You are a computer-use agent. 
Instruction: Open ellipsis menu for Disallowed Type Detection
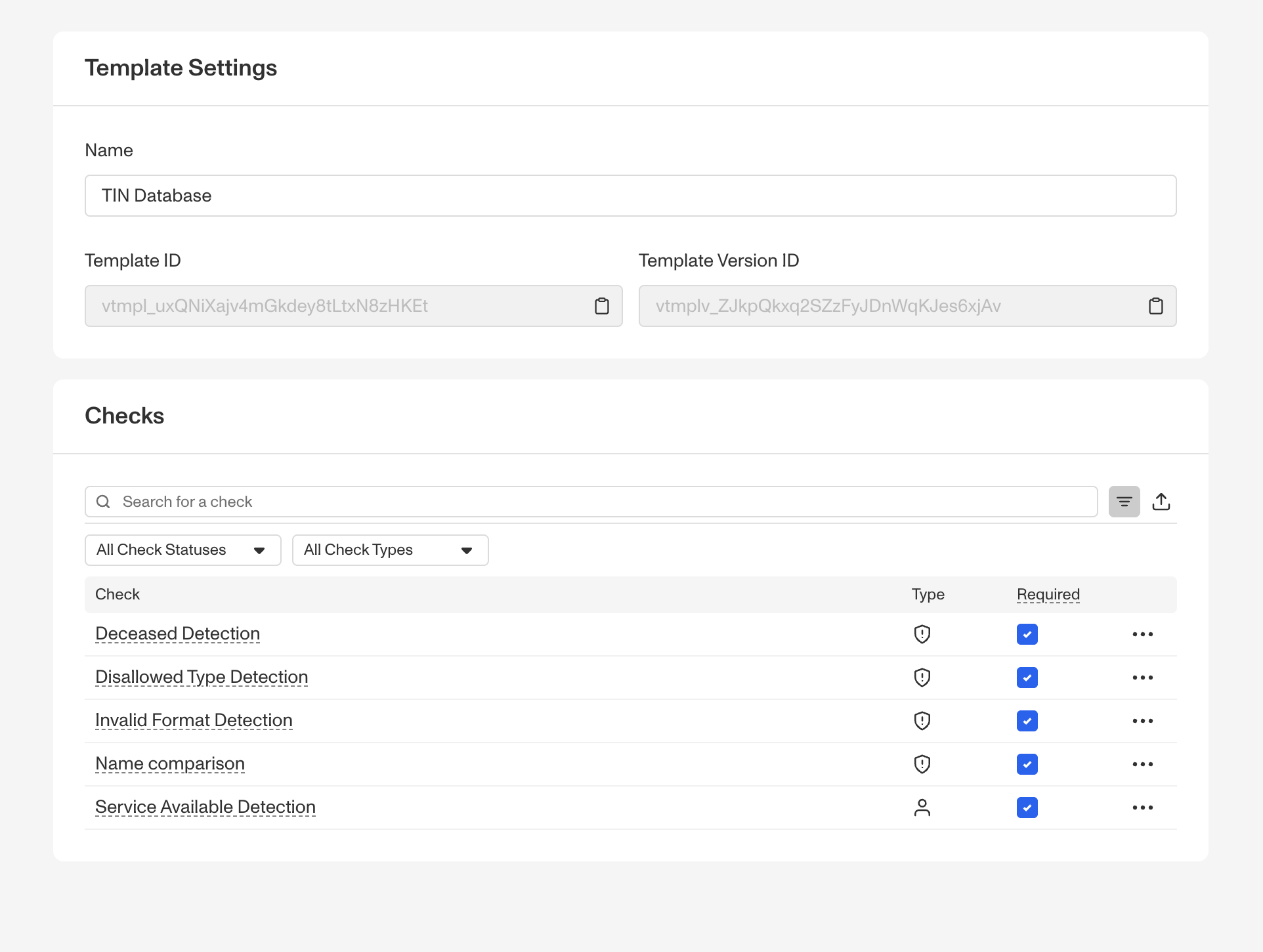click(1142, 678)
